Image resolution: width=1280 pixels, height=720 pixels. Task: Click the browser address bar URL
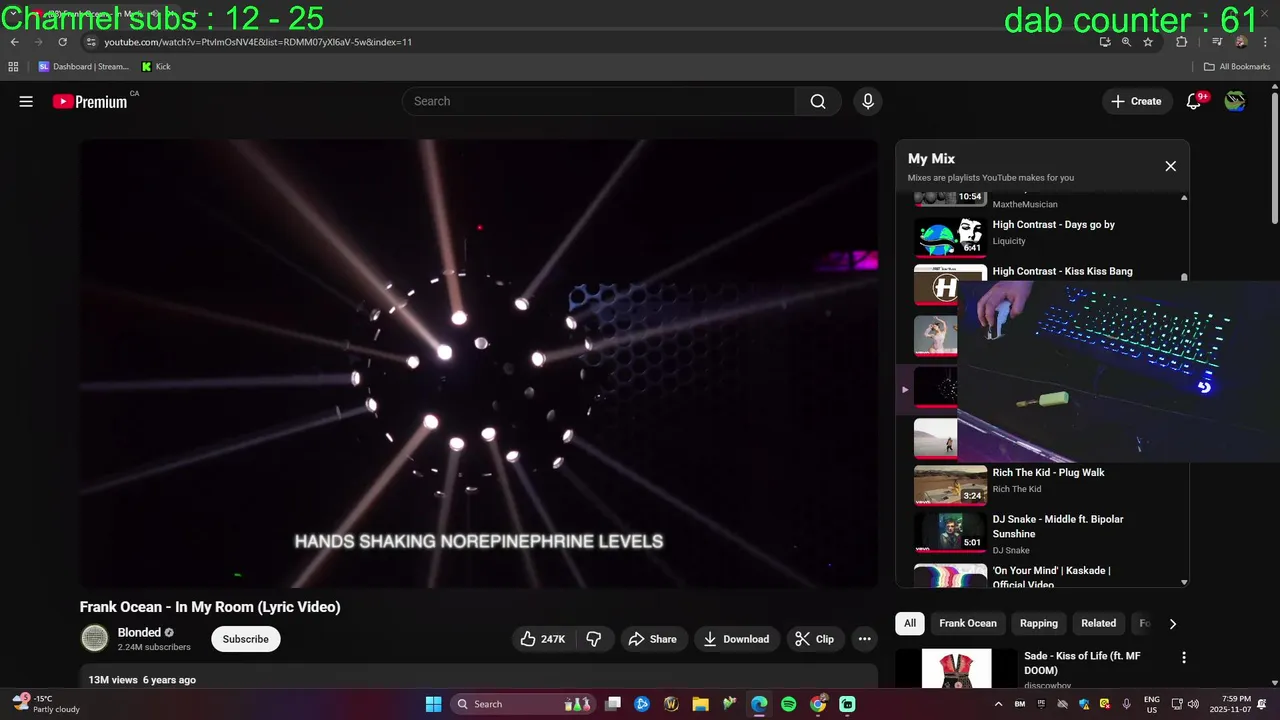[258, 42]
